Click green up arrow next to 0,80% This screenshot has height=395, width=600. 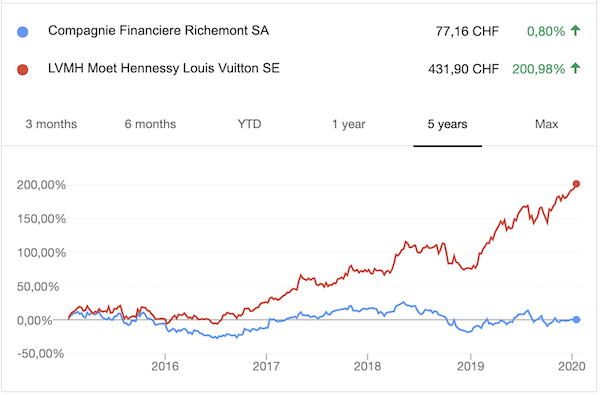pos(576,30)
